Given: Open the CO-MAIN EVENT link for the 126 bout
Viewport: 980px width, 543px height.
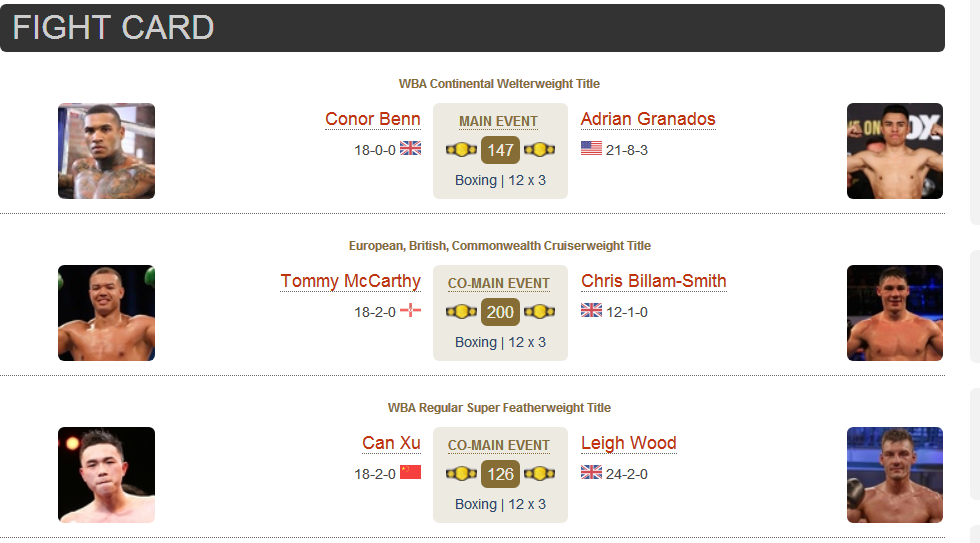Looking at the screenshot, I should pyautogui.click(x=499, y=446).
